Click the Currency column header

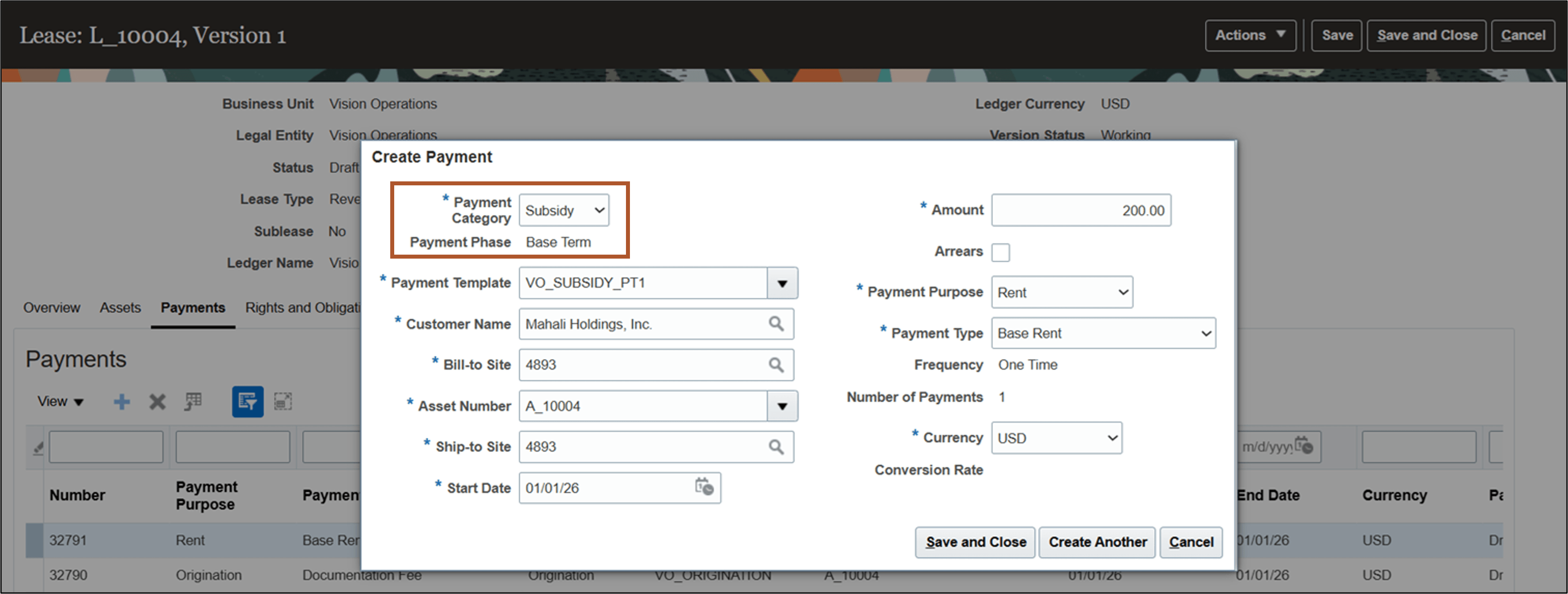(1395, 495)
